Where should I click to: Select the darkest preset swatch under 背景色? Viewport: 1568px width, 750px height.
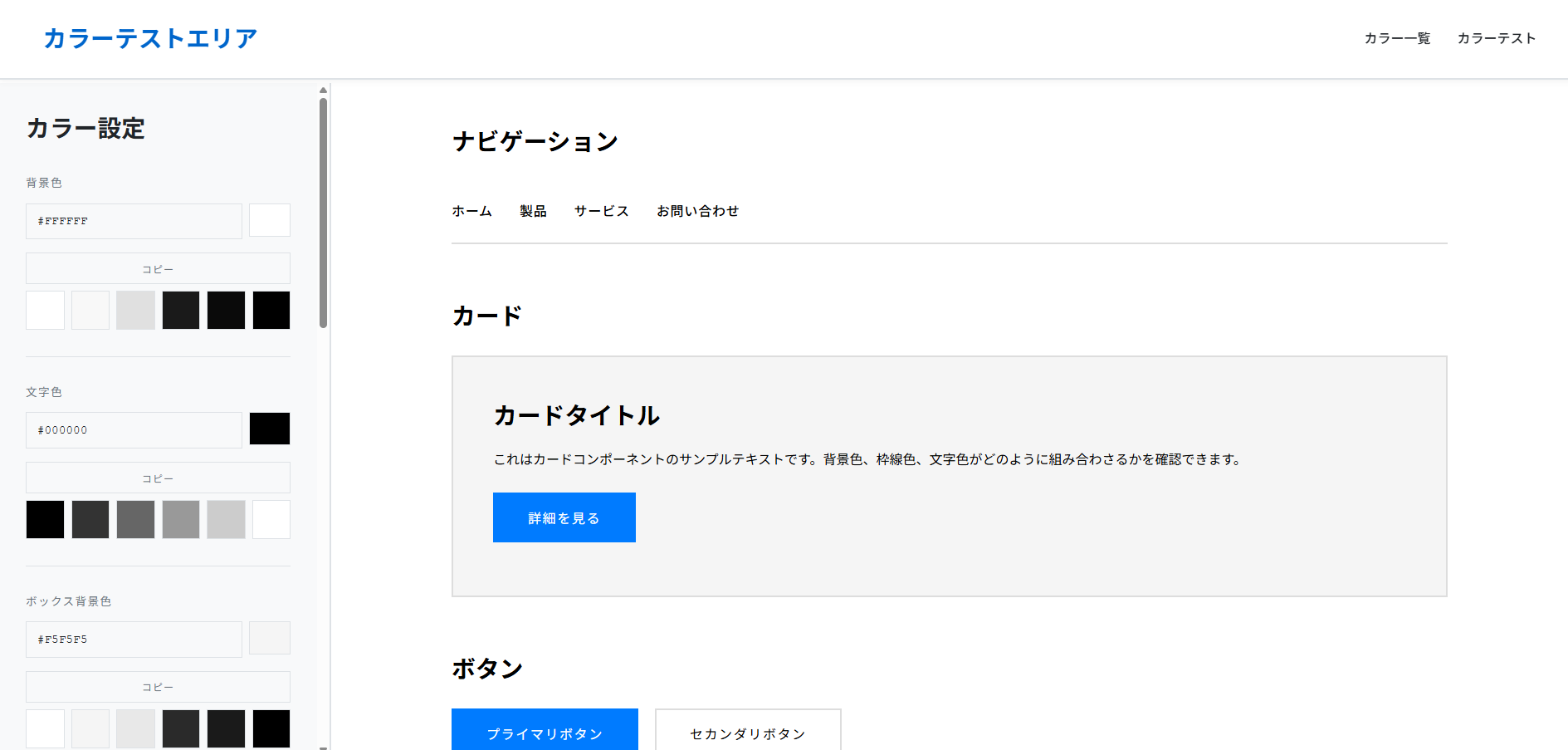point(271,310)
